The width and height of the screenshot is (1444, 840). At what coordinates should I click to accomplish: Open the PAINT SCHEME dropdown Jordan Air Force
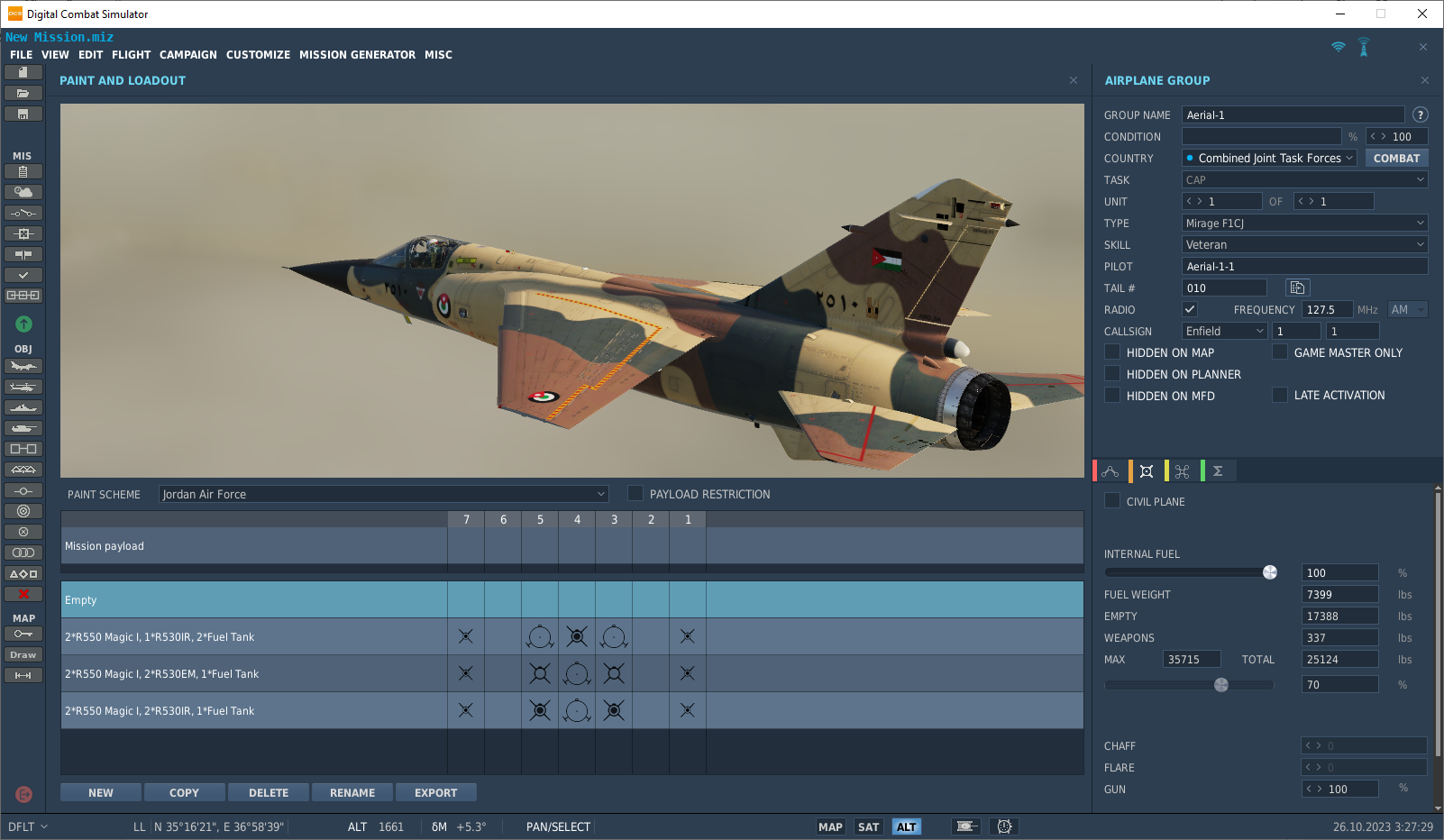tap(384, 494)
